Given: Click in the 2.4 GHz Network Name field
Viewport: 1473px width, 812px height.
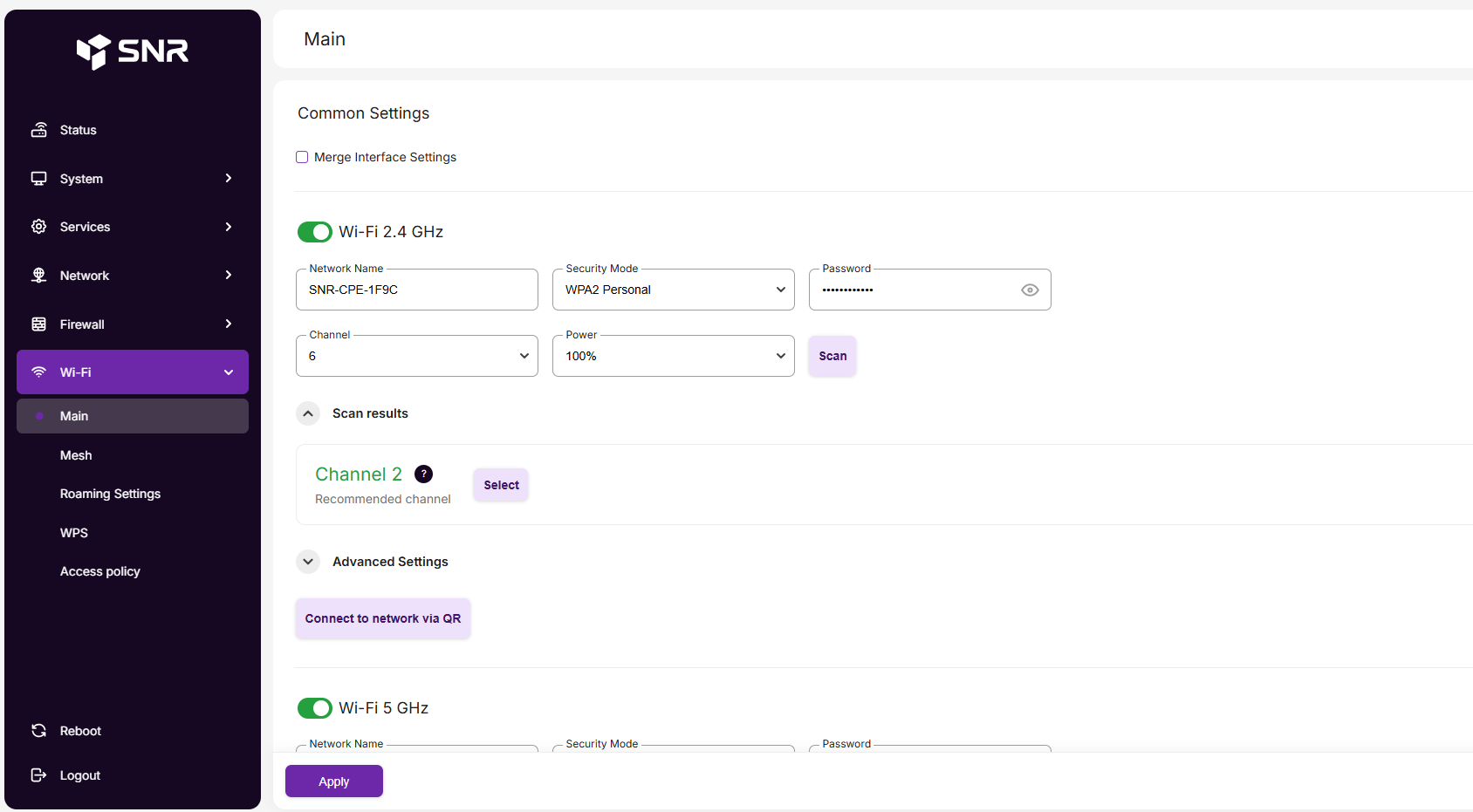Looking at the screenshot, I should click(416, 290).
